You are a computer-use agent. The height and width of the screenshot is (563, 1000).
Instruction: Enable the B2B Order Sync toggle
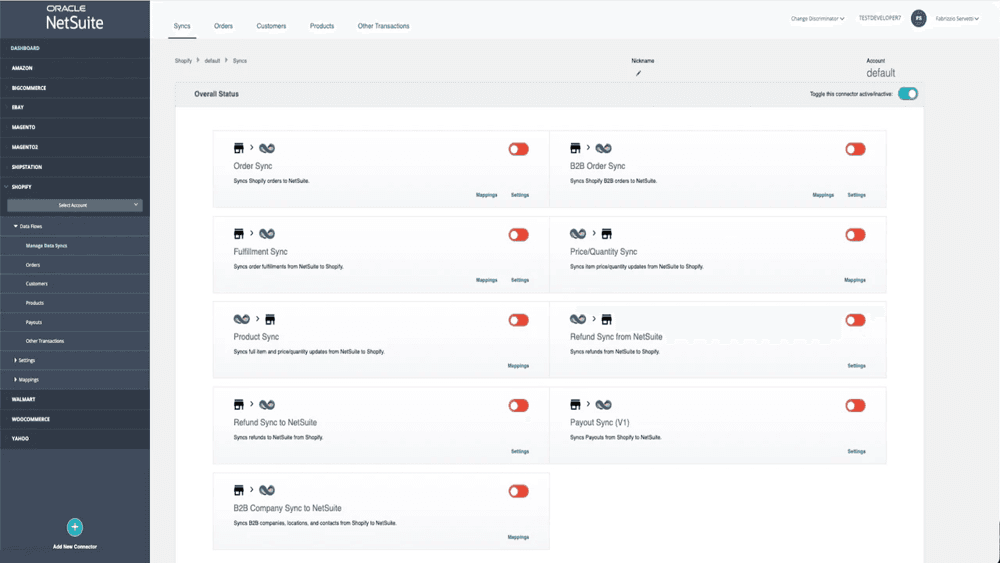[855, 149]
